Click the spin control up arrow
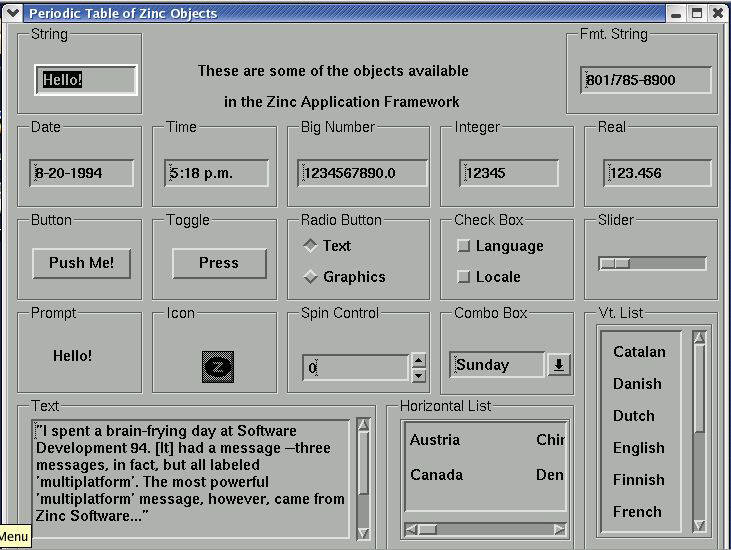This screenshot has width=731, height=550. 419,361
